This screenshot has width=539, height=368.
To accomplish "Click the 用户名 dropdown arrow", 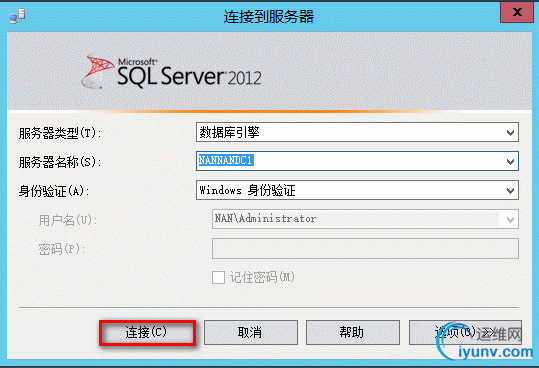I will (510, 219).
